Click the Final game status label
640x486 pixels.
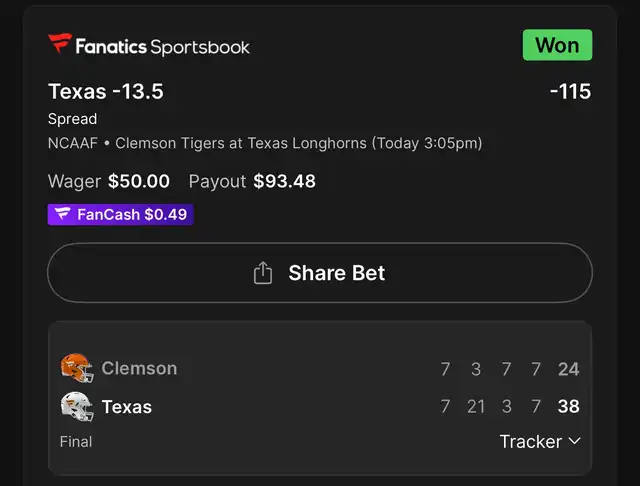76,442
